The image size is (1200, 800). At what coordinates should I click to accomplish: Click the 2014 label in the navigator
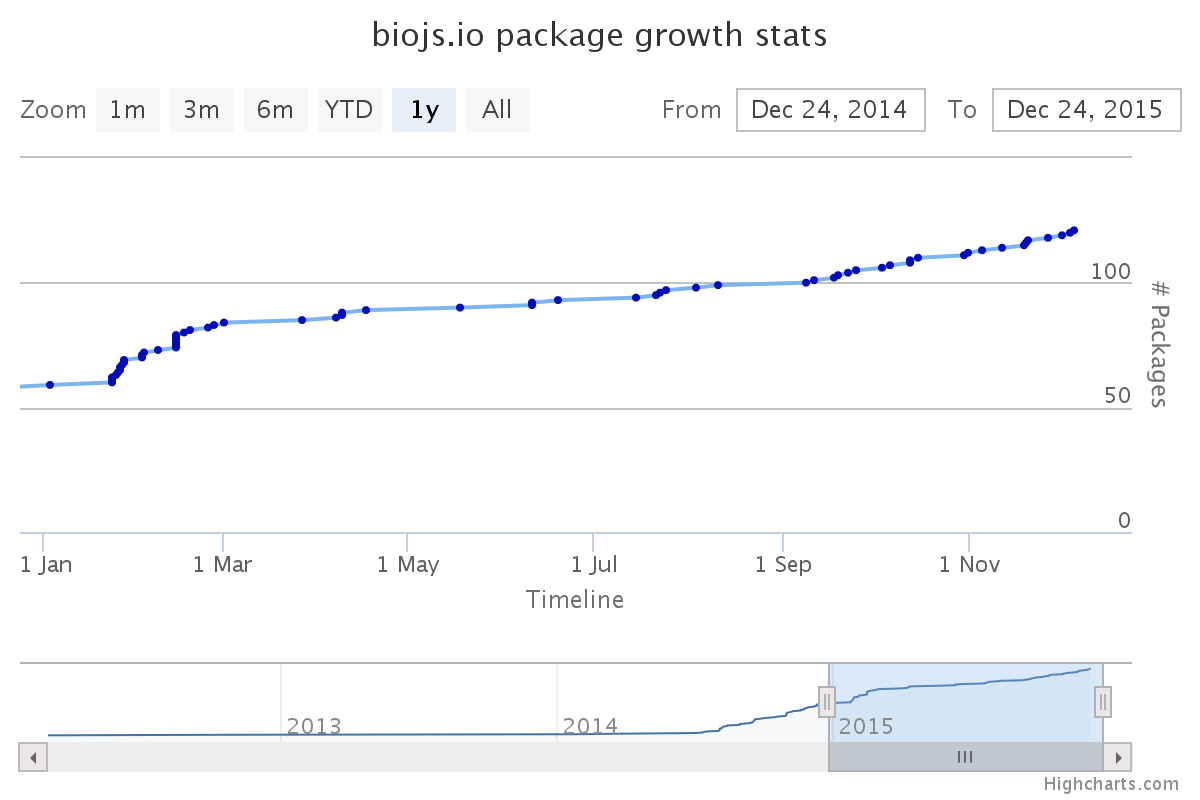(590, 726)
